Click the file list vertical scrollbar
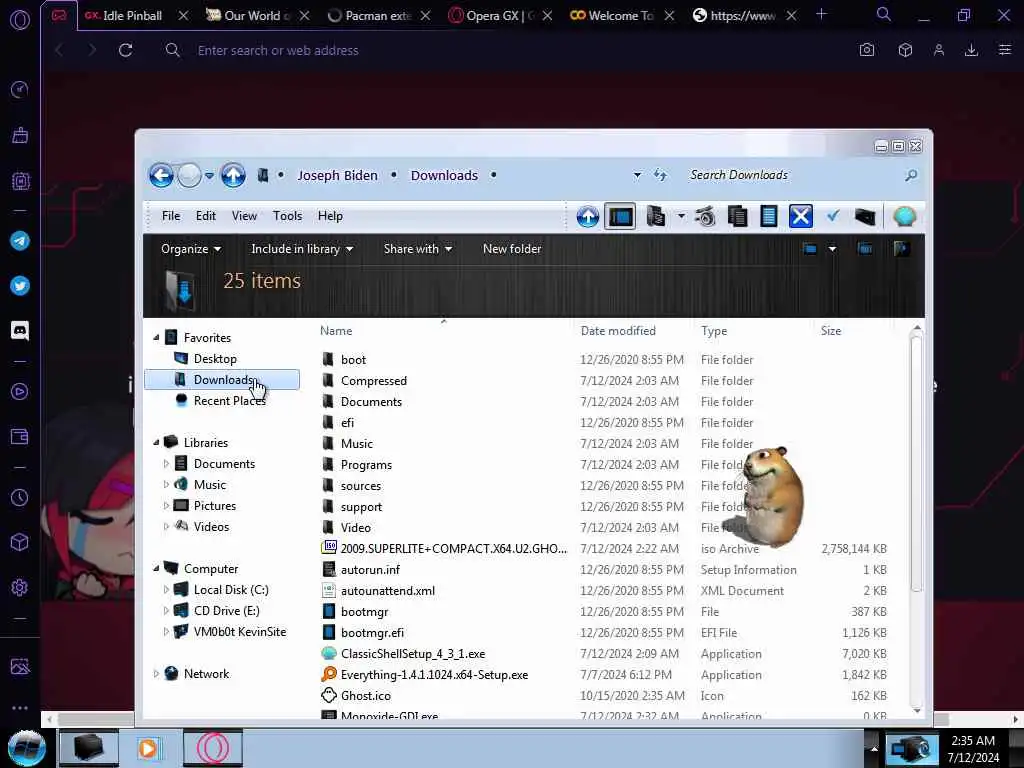Image resolution: width=1024 pixels, height=768 pixels. tap(916, 464)
